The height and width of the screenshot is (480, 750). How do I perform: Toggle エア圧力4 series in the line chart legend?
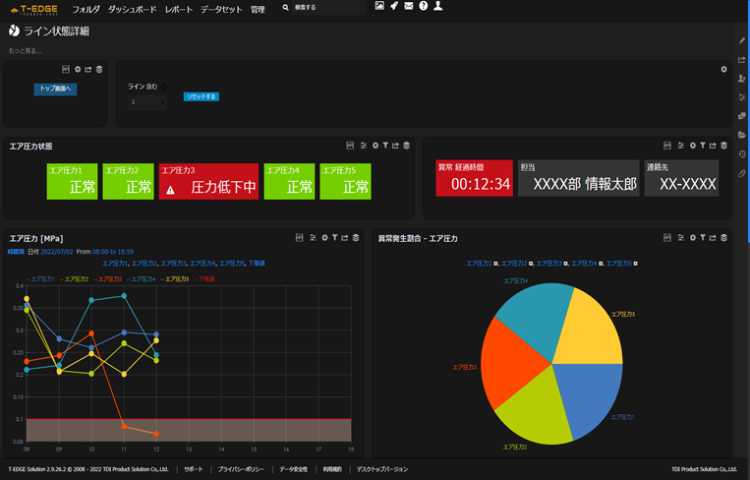tap(141, 279)
